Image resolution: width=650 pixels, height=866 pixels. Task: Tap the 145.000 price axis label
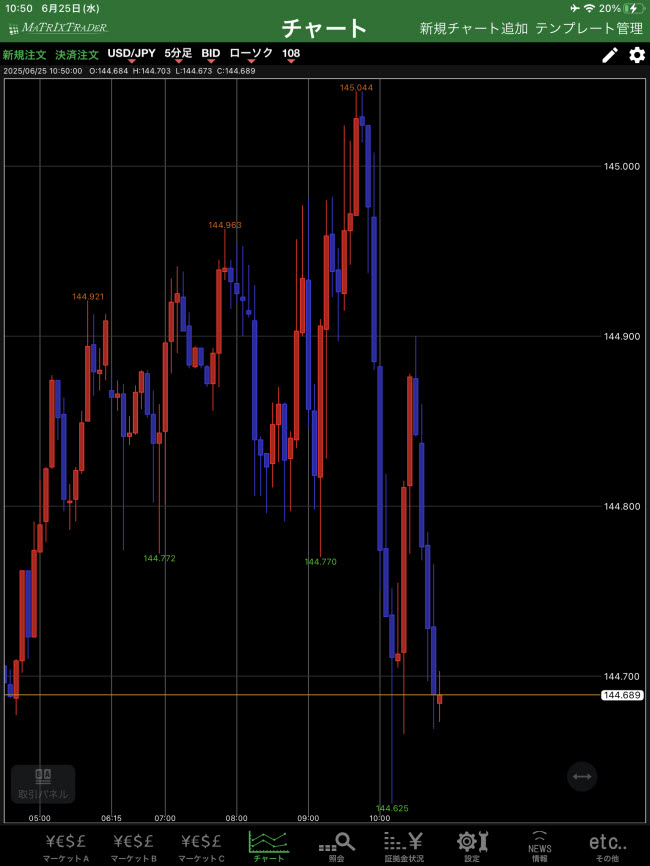click(x=622, y=166)
